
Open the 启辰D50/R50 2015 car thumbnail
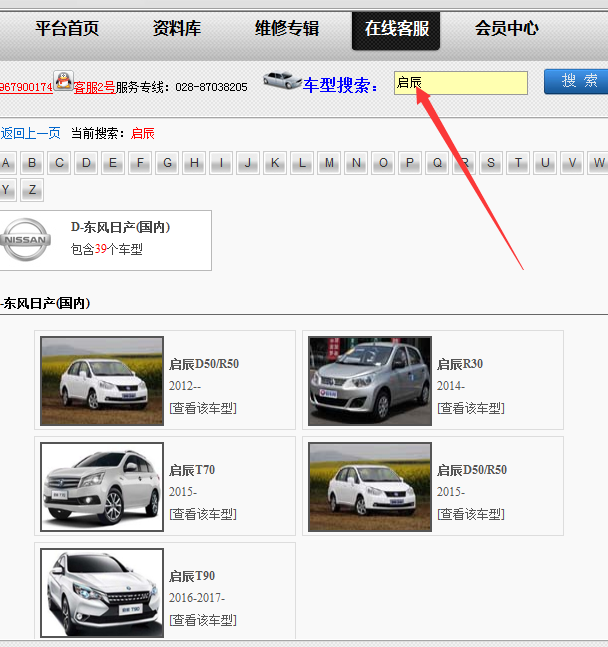coord(370,487)
